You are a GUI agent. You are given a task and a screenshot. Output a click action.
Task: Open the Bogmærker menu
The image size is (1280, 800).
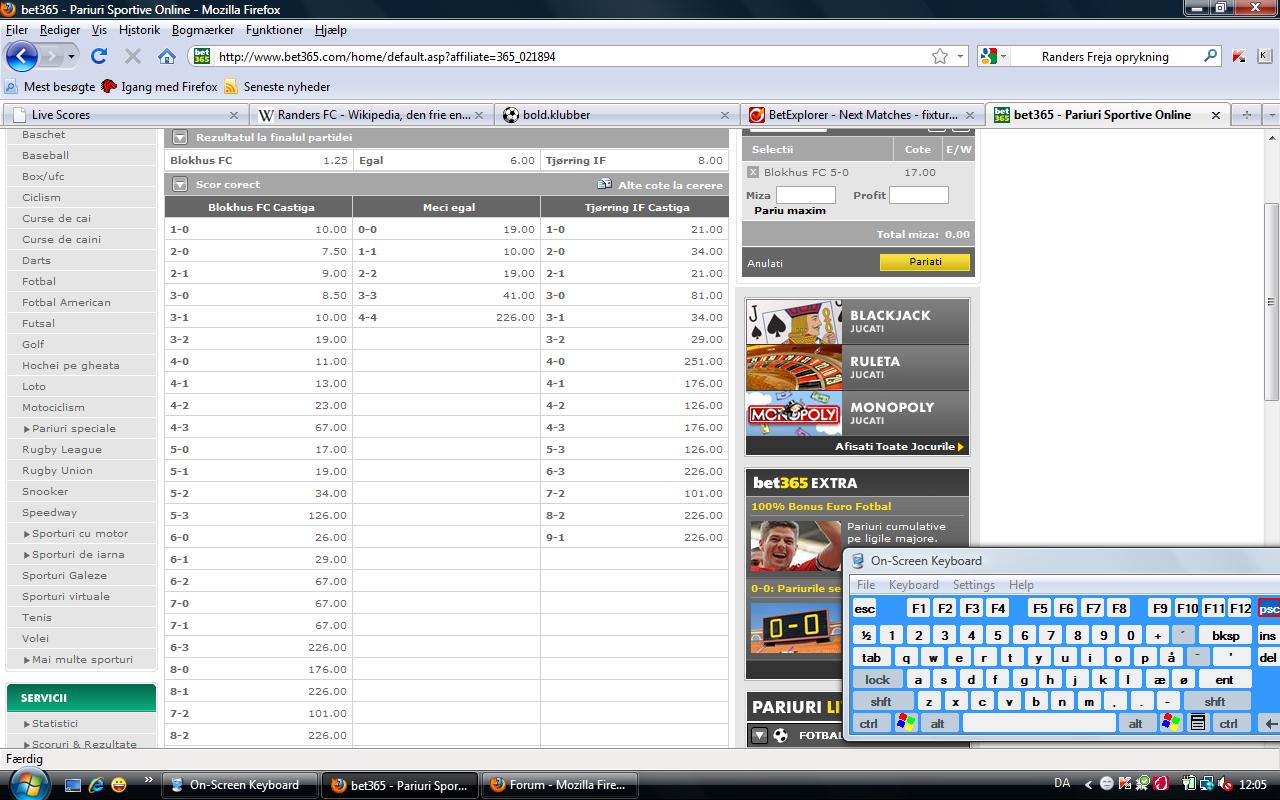point(203,30)
